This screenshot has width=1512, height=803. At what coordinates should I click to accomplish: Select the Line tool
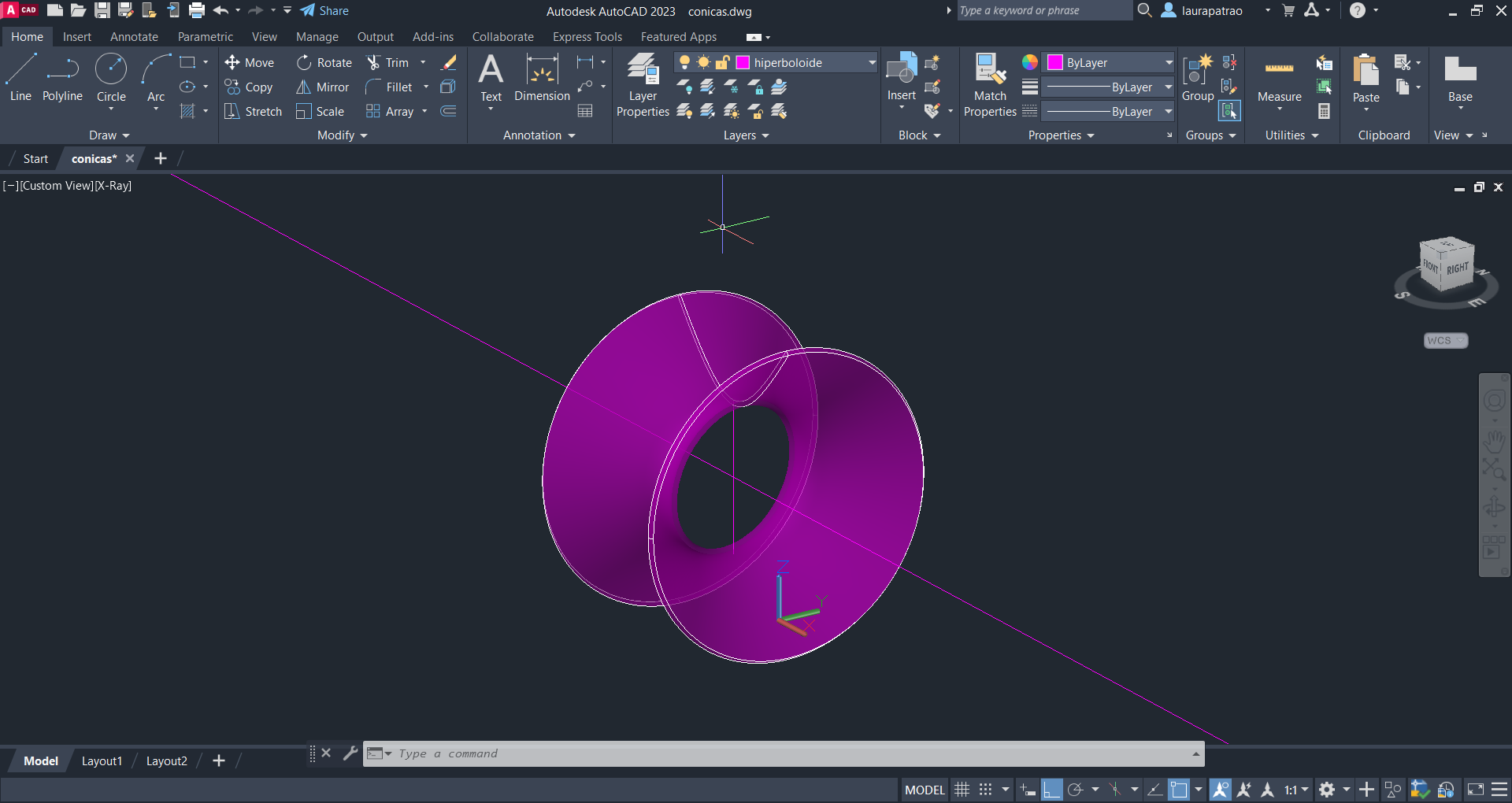click(x=20, y=78)
